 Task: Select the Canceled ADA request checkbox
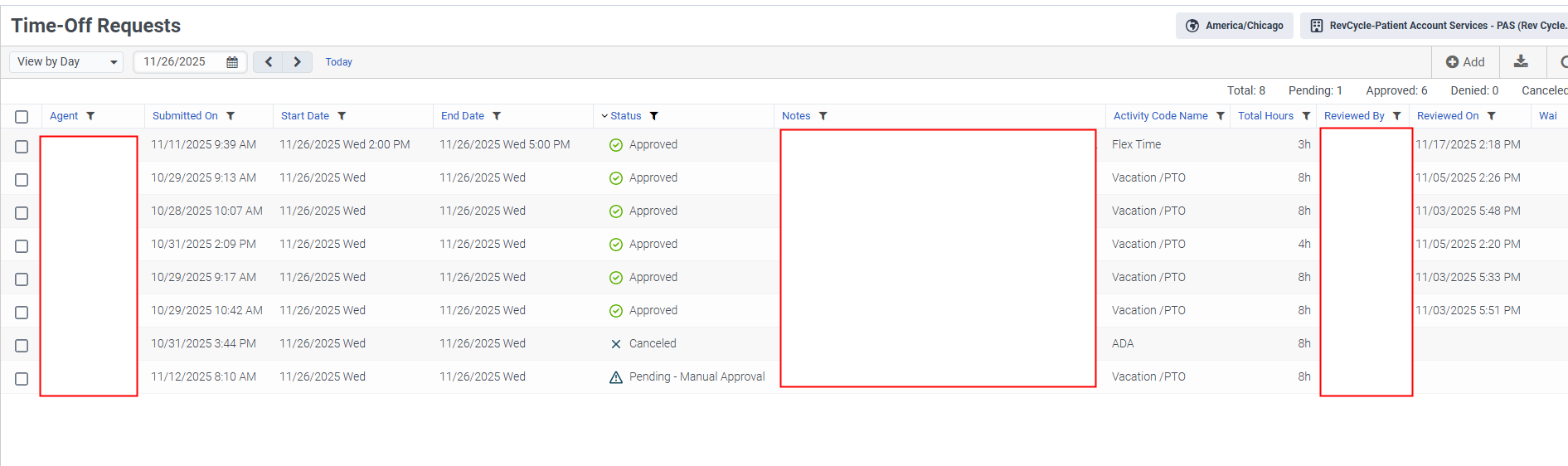[x=22, y=346]
